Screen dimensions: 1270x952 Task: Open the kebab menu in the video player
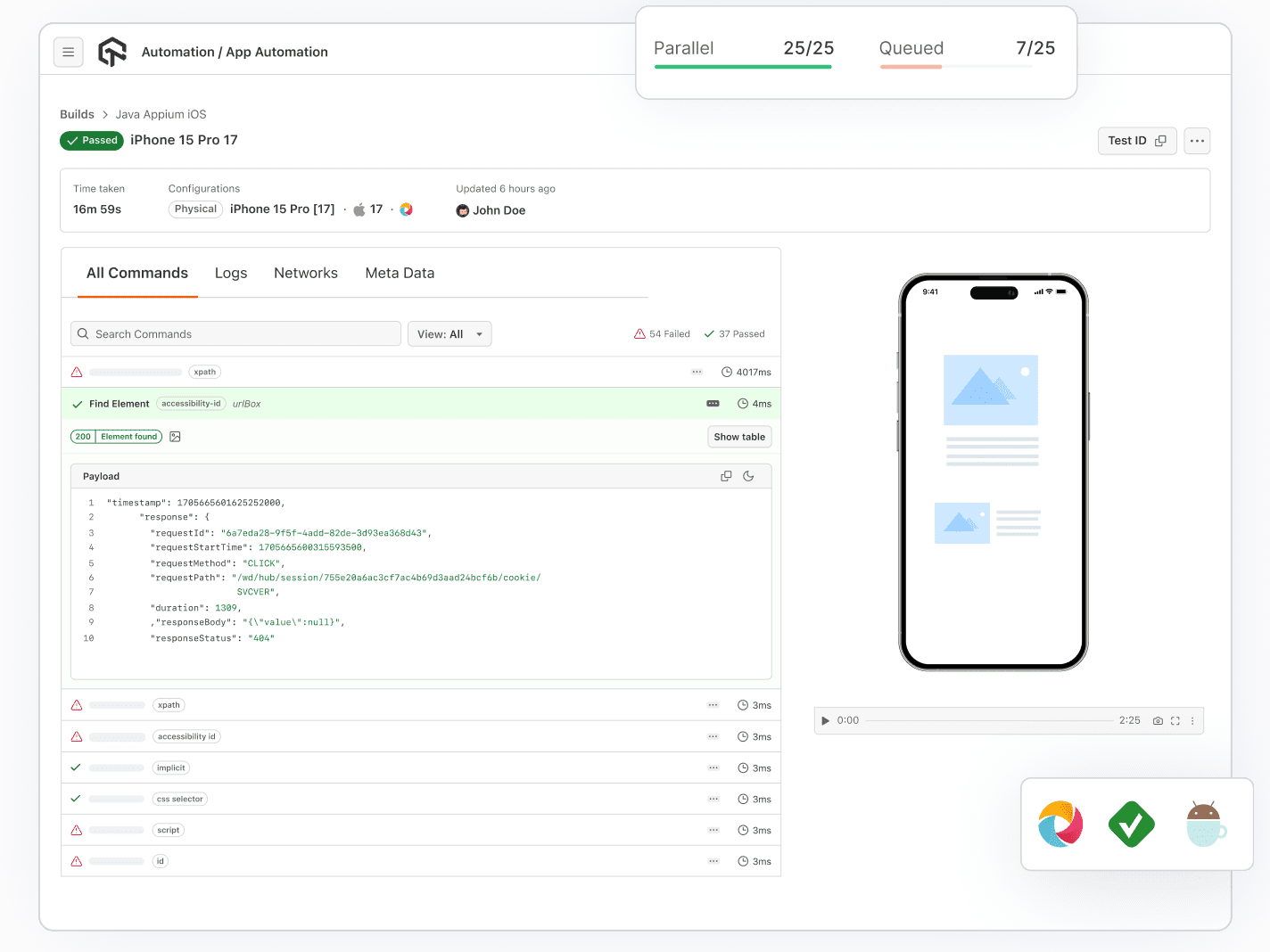pyautogui.click(x=1192, y=720)
